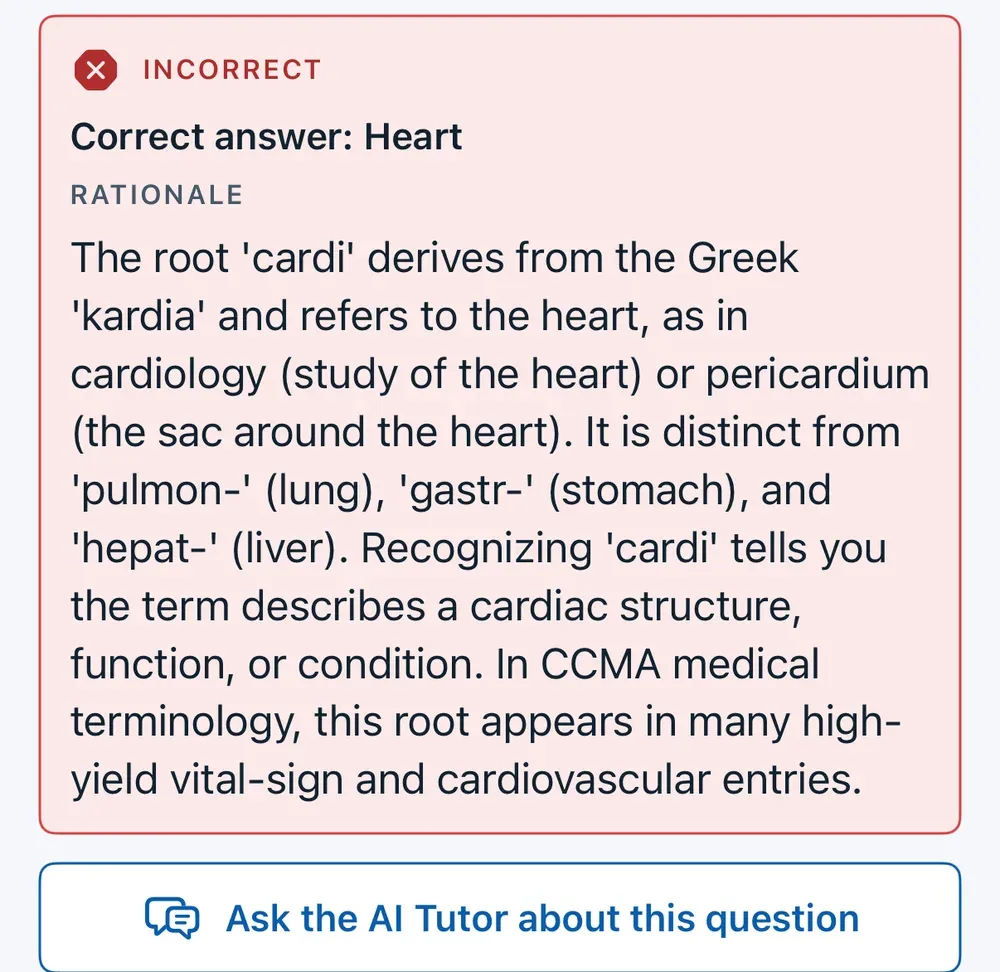
Task: Click the red X incorrect icon
Action: 96,70
